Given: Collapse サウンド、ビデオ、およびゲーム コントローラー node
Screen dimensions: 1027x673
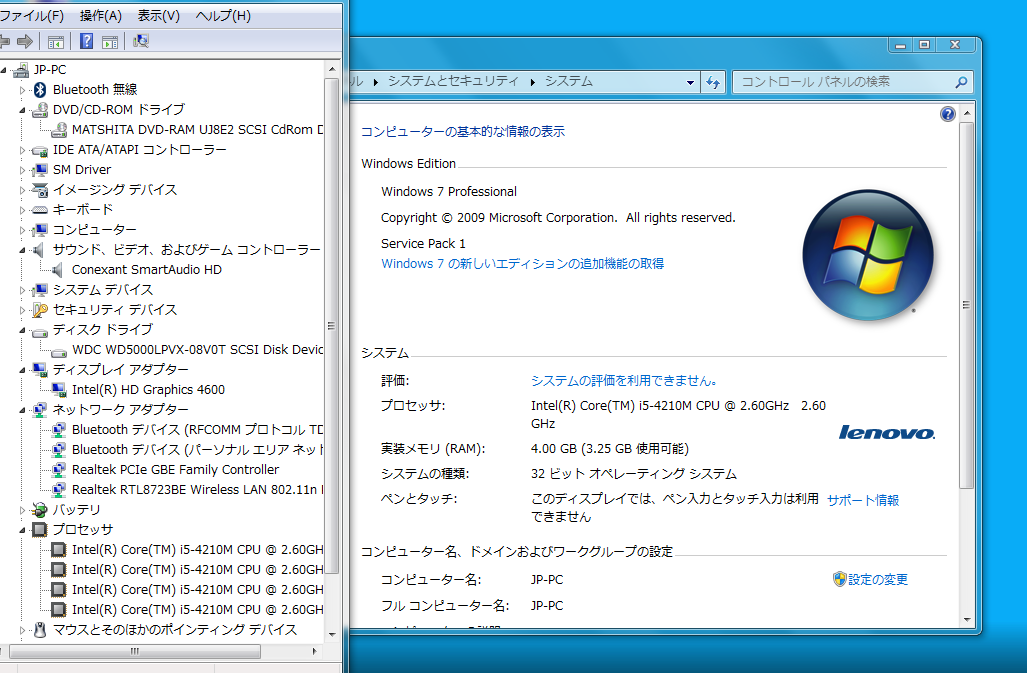Looking at the screenshot, I should coord(22,250).
